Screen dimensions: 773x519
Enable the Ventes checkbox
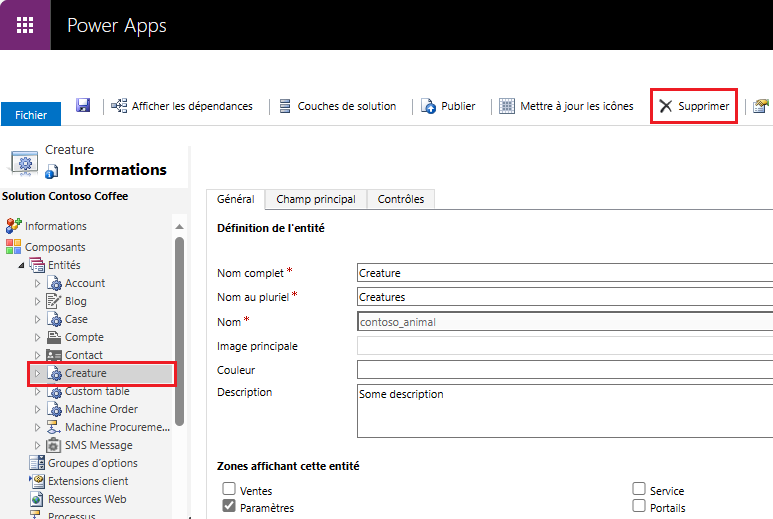(229, 489)
